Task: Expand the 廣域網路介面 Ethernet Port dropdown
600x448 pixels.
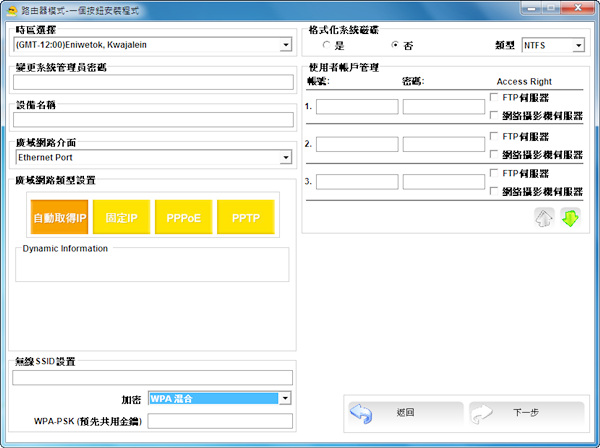Action: pos(285,157)
